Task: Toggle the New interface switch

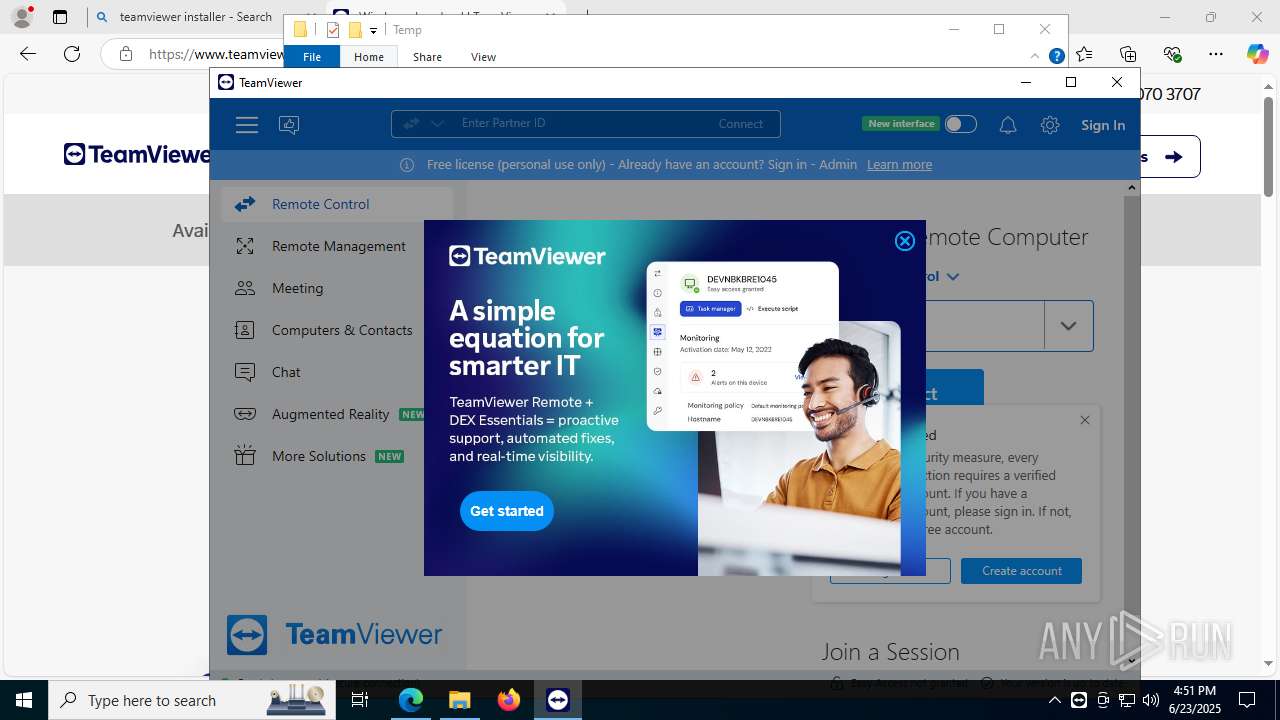Action: 960,124
